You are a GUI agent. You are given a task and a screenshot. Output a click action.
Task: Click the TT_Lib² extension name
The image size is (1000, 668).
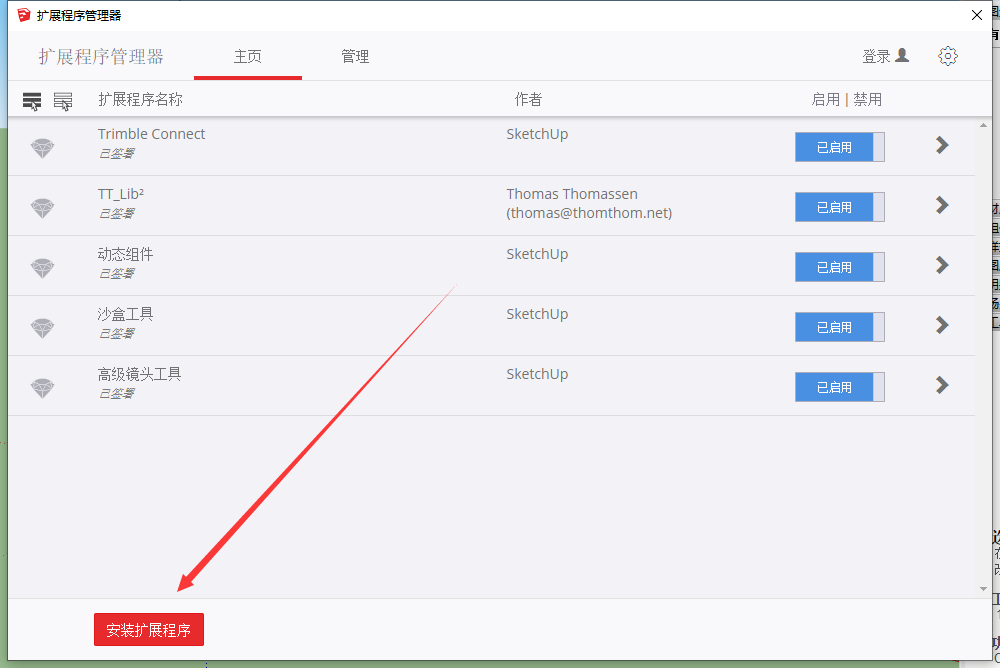pos(121,194)
